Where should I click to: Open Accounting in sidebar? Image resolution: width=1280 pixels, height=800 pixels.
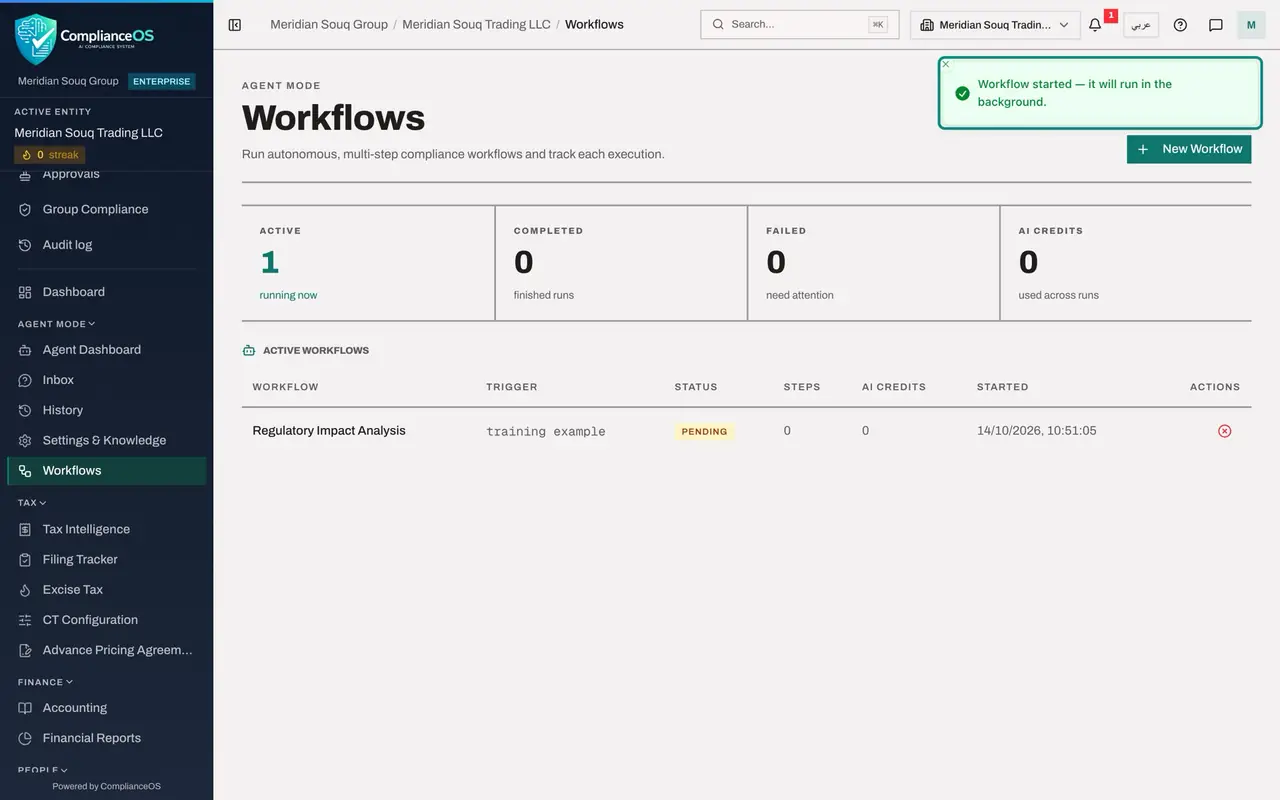107,708
